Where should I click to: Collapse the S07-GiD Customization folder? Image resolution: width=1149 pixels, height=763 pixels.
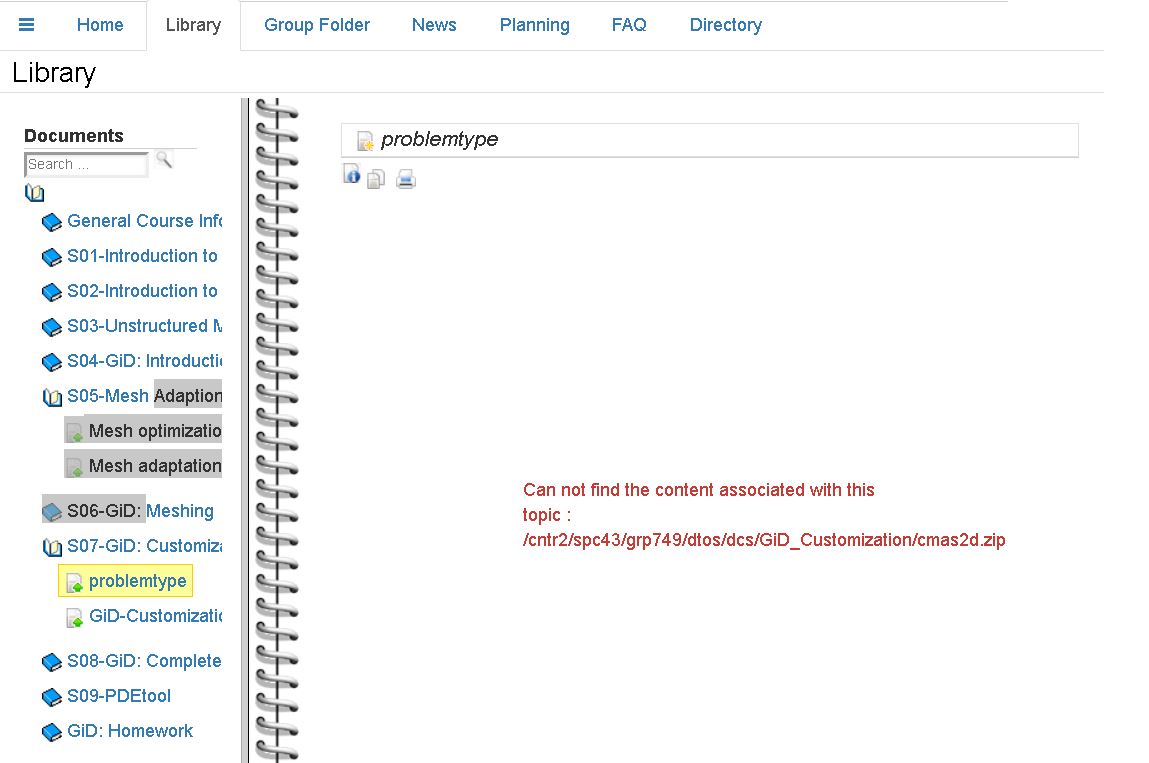(52, 547)
